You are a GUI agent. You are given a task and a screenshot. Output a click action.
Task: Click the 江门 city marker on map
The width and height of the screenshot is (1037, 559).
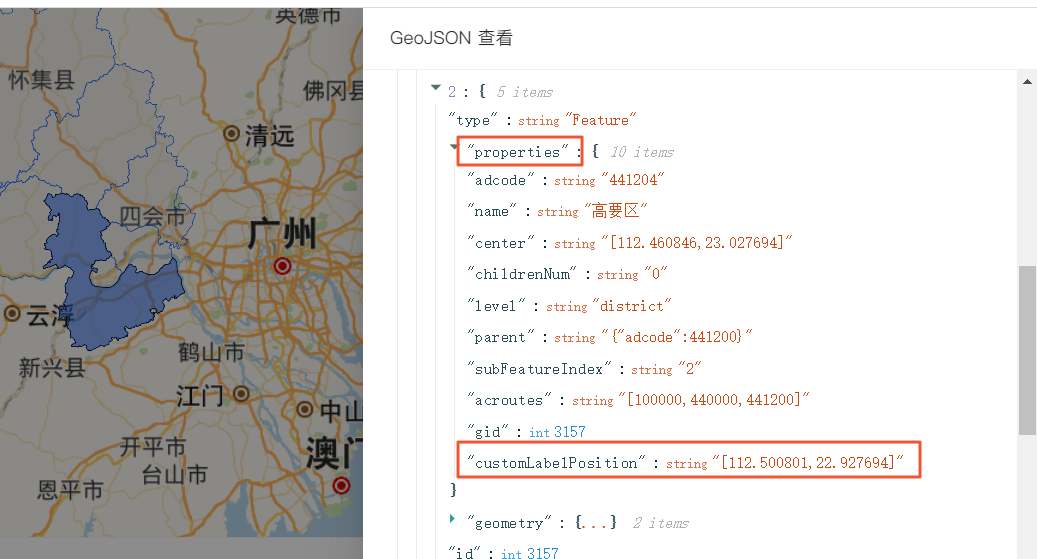pos(241,394)
